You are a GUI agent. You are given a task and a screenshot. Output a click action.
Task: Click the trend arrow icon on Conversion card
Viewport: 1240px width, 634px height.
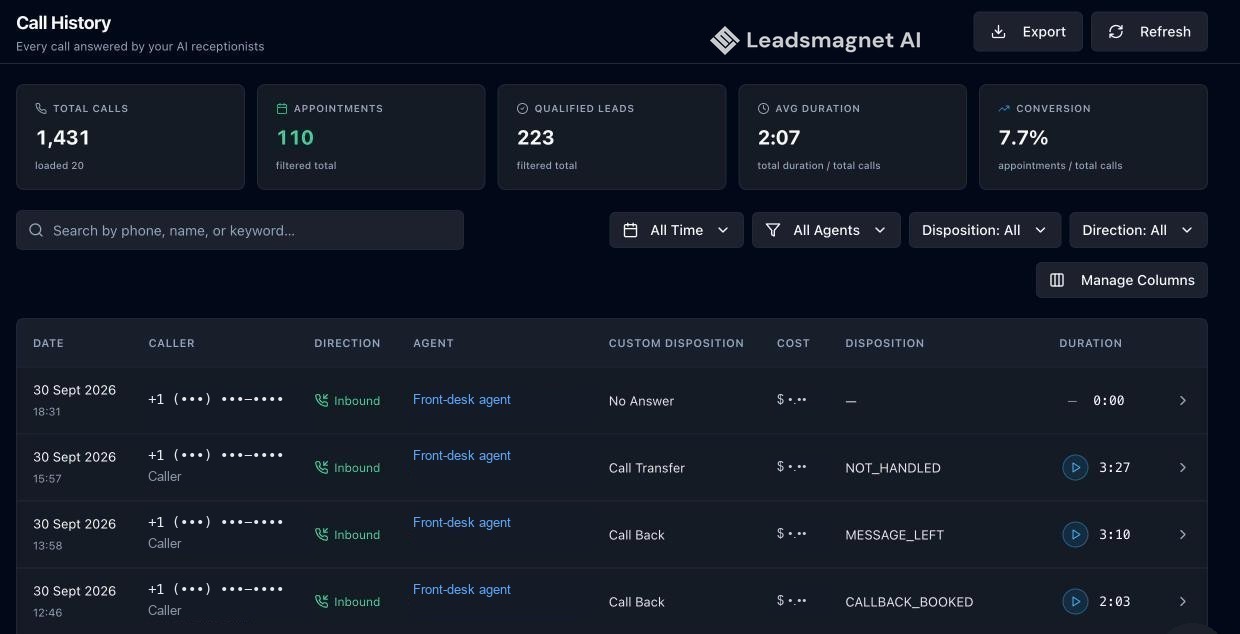click(1004, 108)
